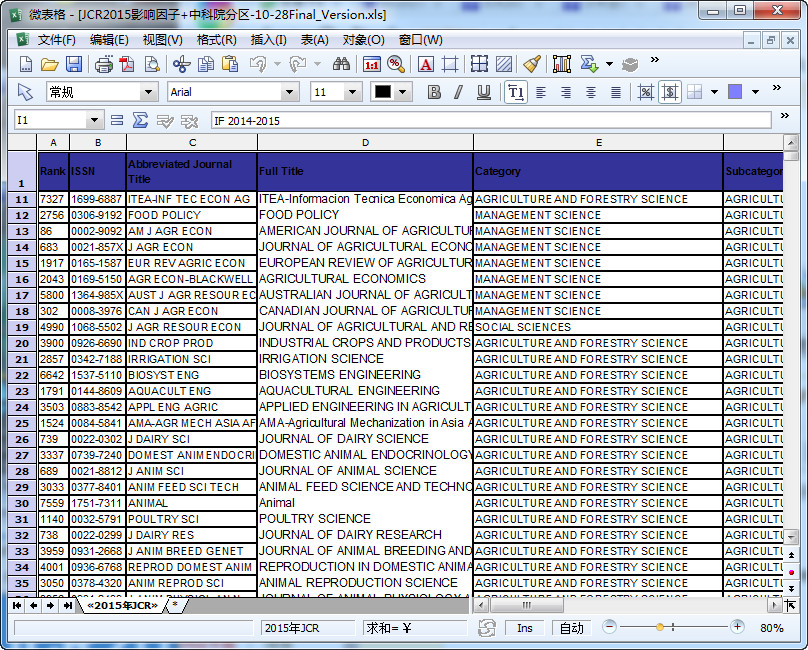Screen dimensions: 808x650
Task: Open the 表(A) menu
Action: pos(314,40)
